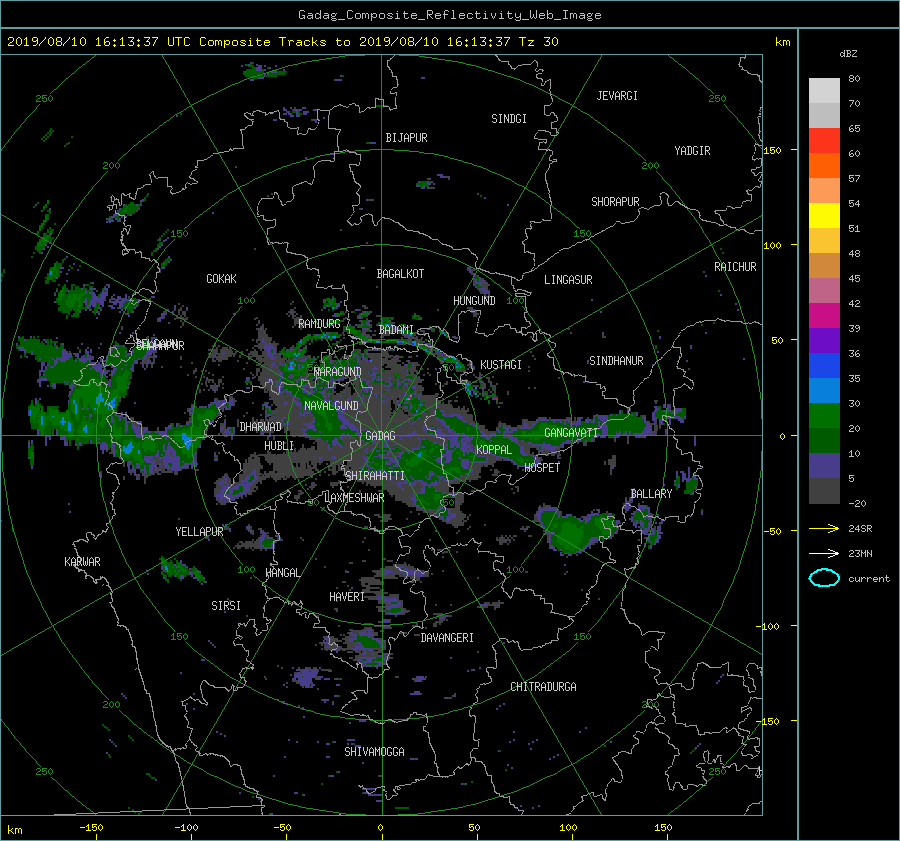Click the GOKAK city label
Viewport: 900px width, 841px height.
click(x=222, y=279)
